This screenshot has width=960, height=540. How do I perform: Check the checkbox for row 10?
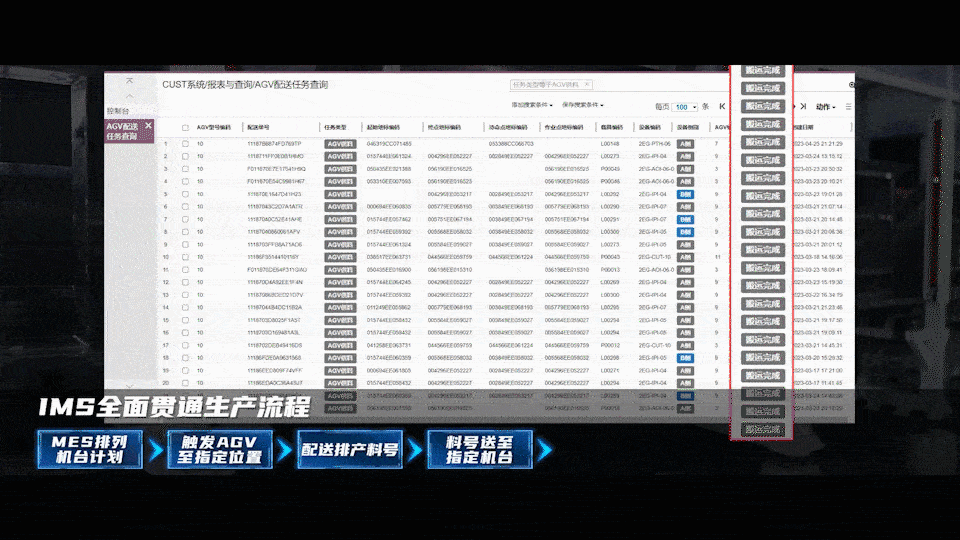185,257
